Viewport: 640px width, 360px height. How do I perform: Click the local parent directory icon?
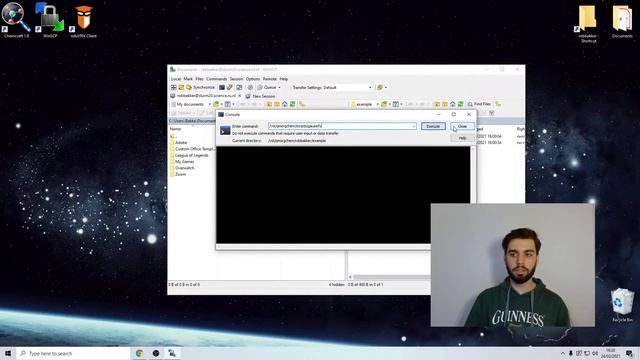coord(269,104)
